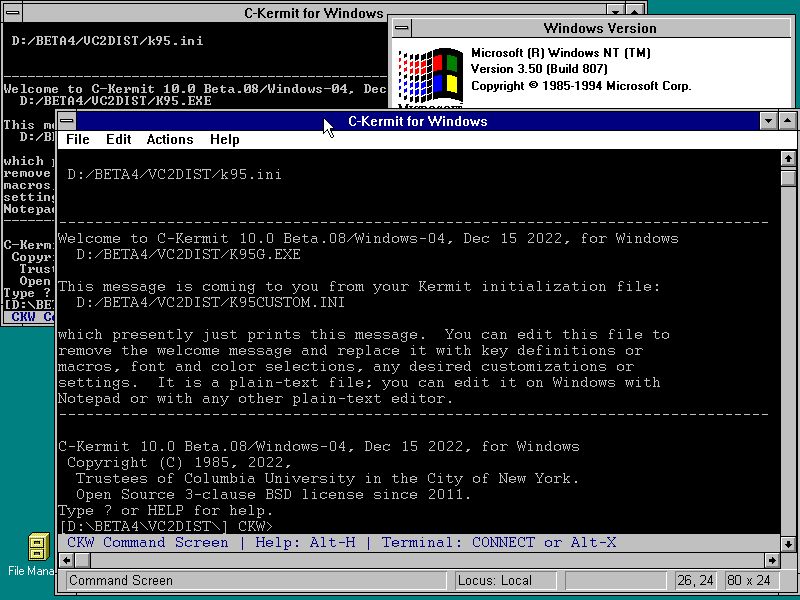This screenshot has width=800, height=600.
Task: Click the horizontal scrollbar right arrow
Action: 772,560
